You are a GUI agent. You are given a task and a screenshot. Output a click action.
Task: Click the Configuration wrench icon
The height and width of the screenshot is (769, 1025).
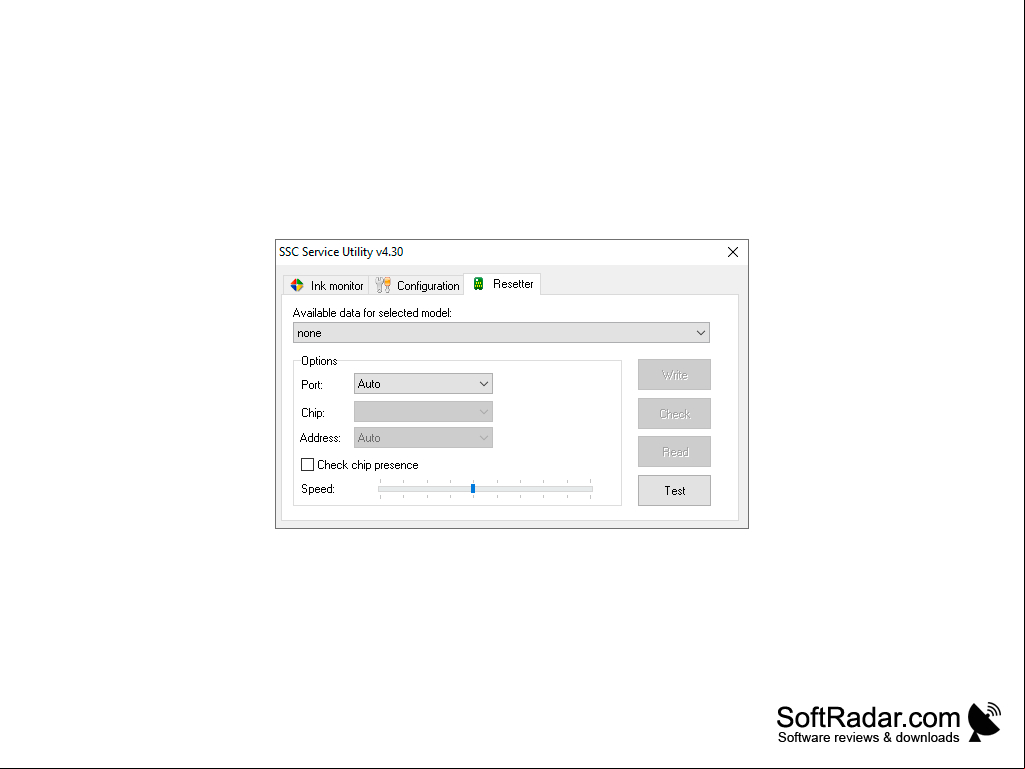tap(383, 285)
